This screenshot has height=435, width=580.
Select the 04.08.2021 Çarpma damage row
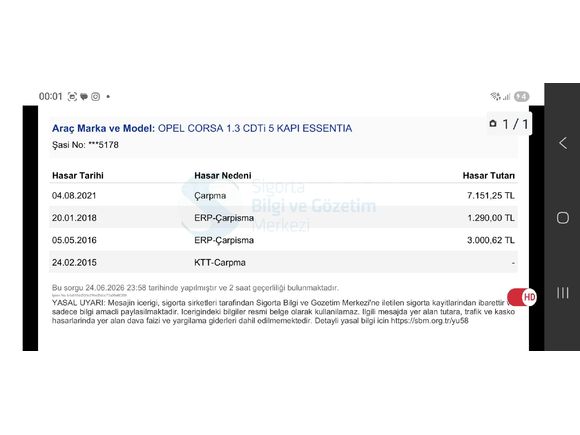[283, 195]
